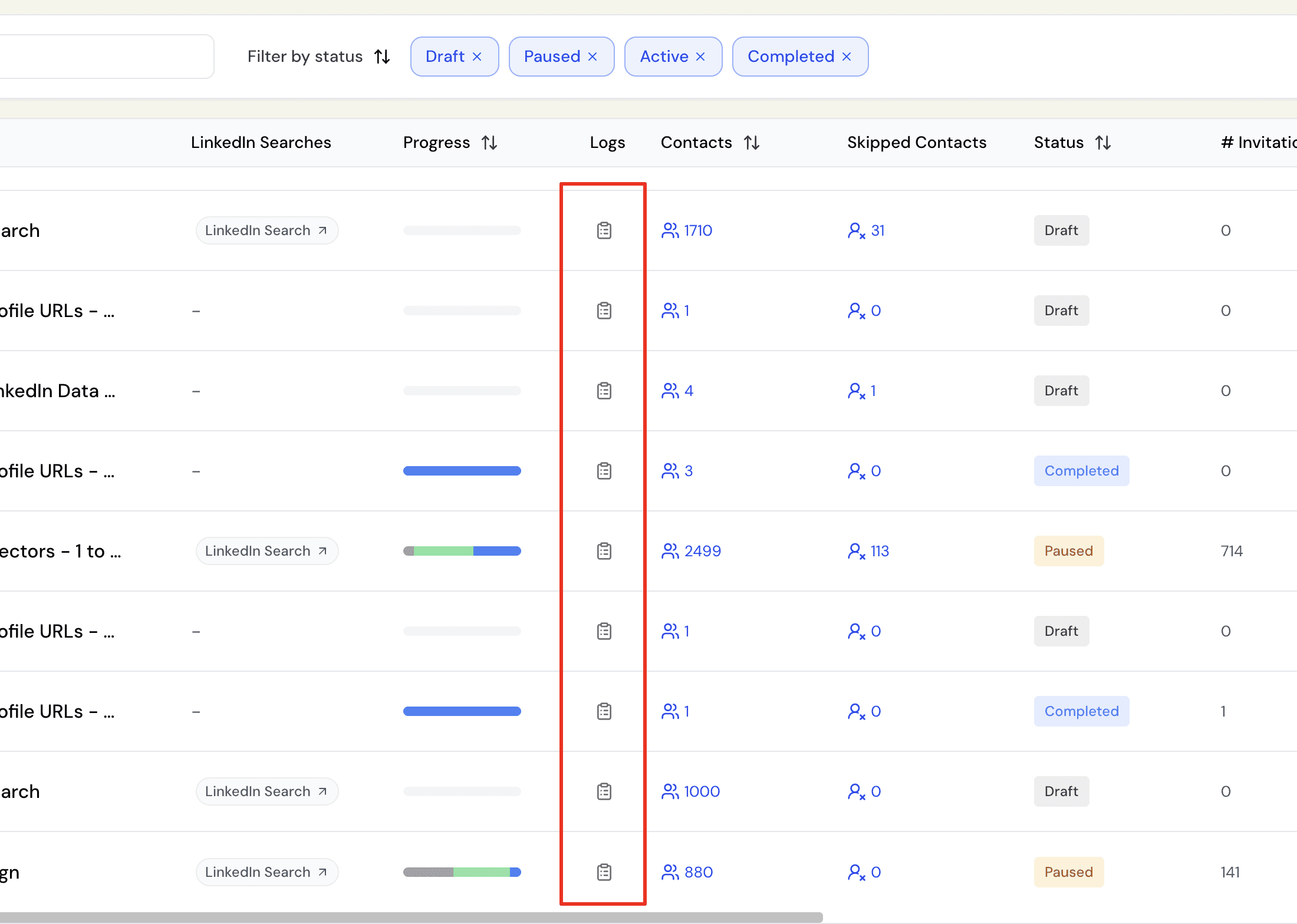The height and width of the screenshot is (924, 1297).
Task: Open logs for the campaign with 1000 contacts
Action: 604,791
